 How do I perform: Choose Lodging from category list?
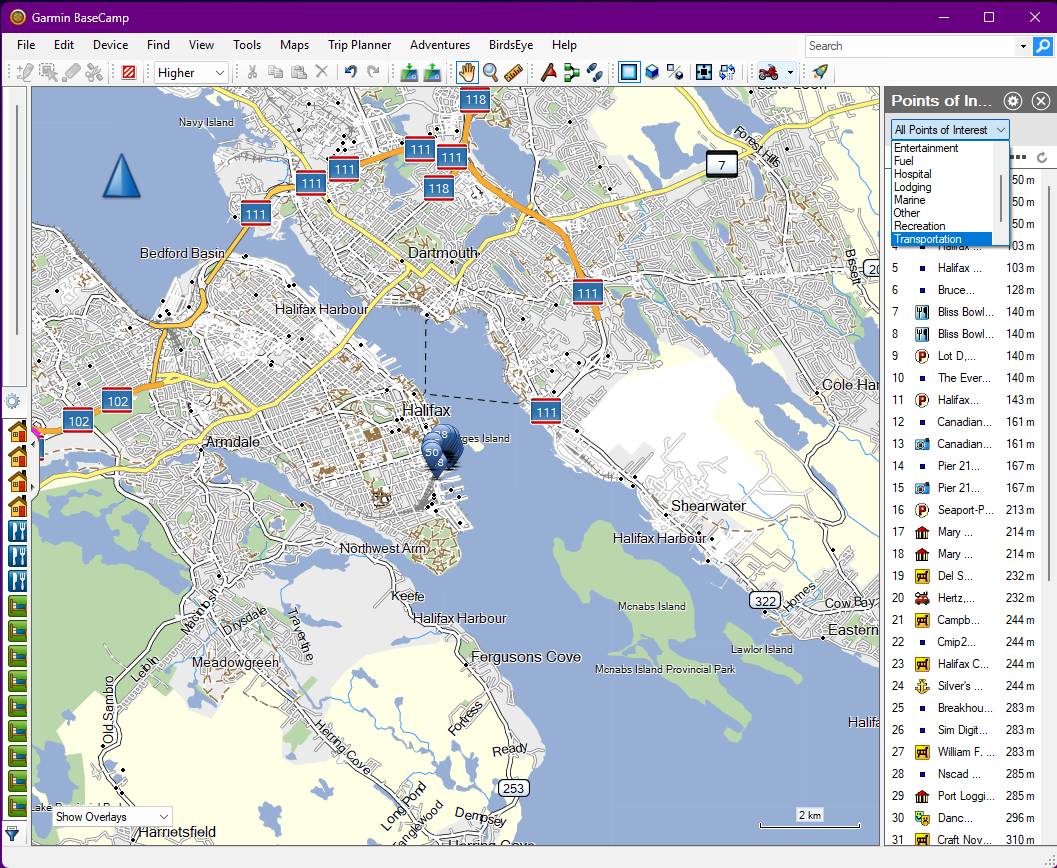941,187
